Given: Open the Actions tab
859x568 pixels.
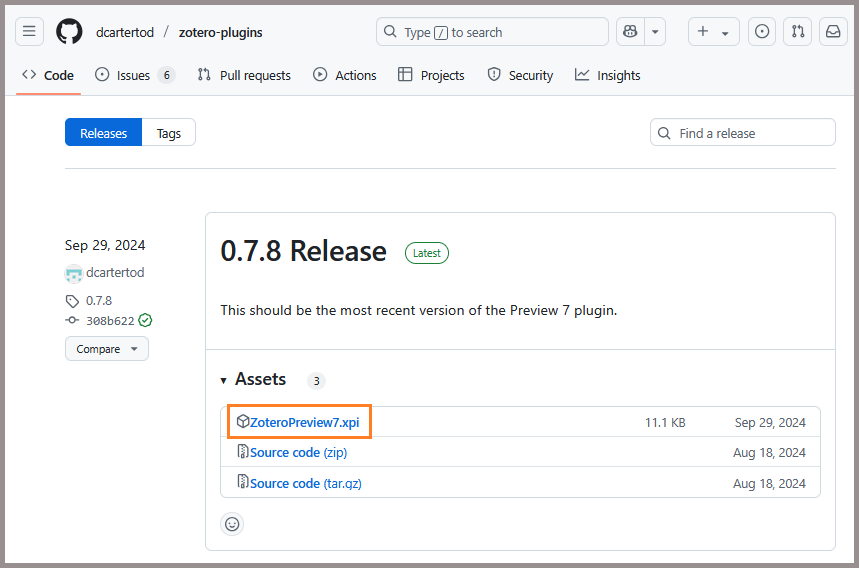Looking at the screenshot, I should [x=345, y=75].
